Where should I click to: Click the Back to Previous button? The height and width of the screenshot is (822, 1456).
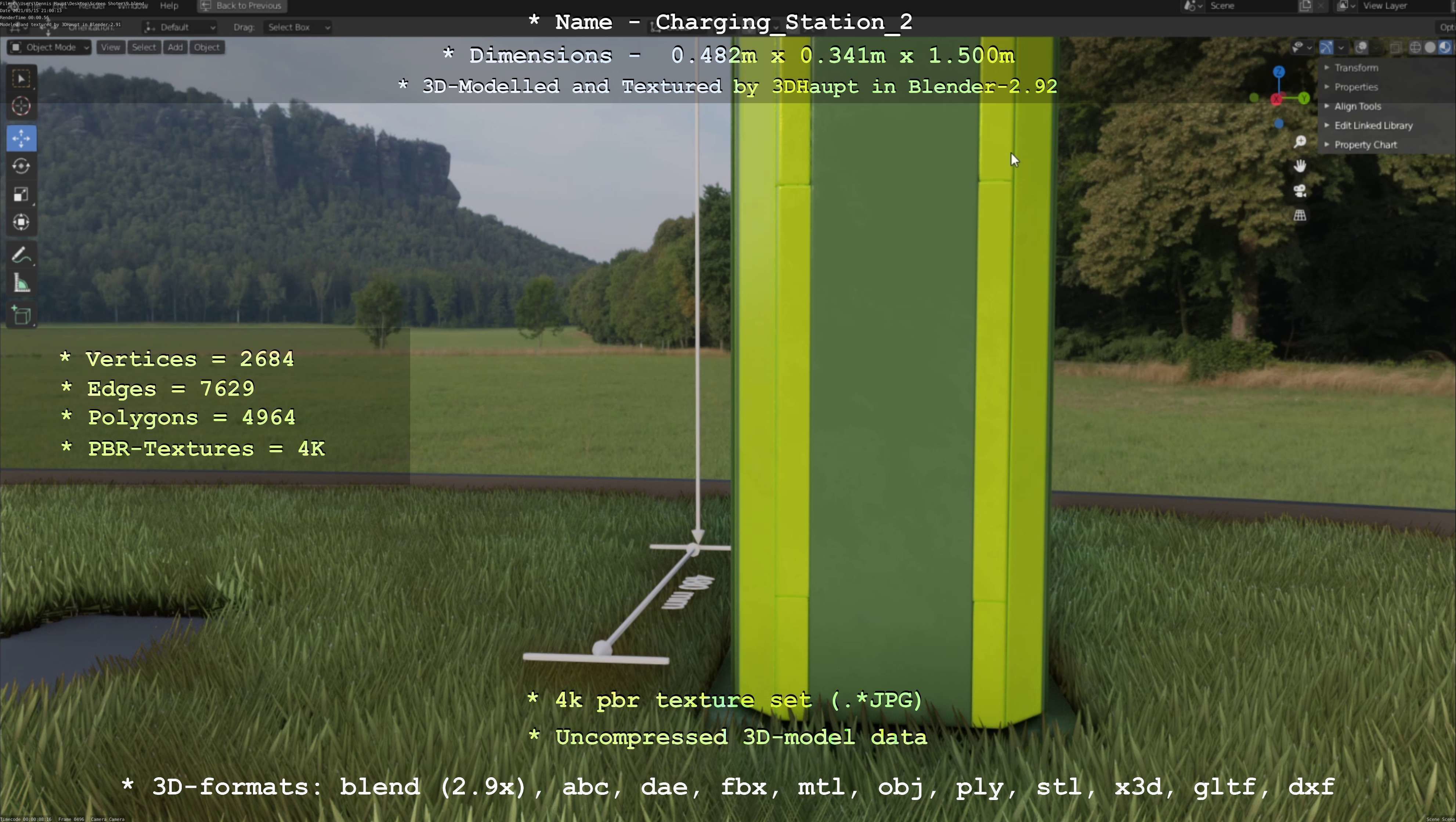242,6
